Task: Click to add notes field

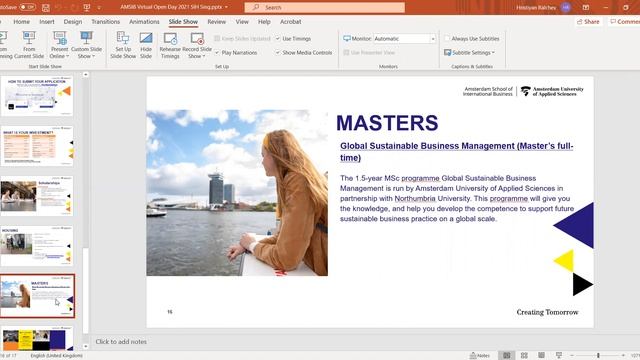Action: (121, 342)
